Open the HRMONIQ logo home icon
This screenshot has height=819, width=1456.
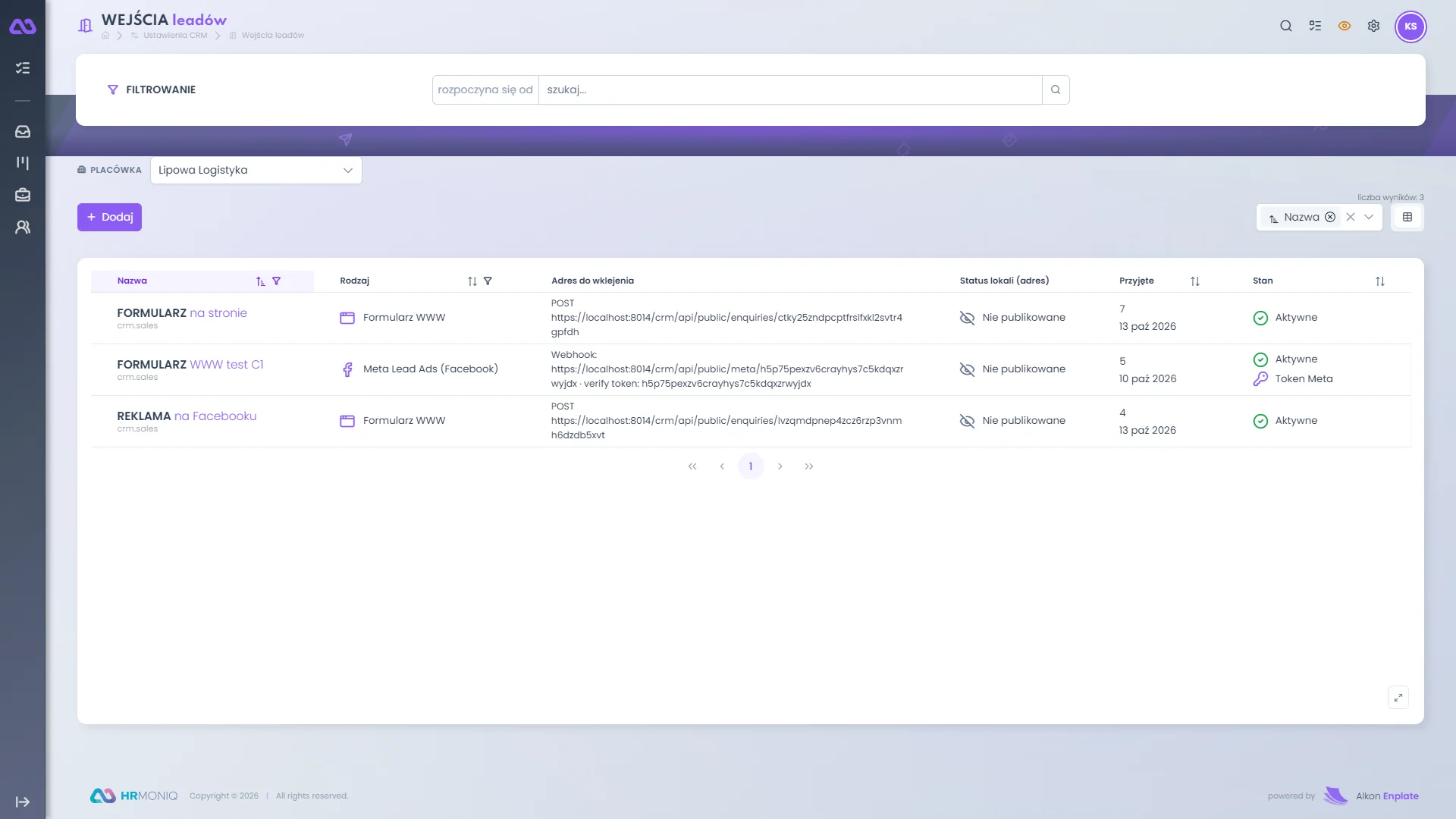23,27
